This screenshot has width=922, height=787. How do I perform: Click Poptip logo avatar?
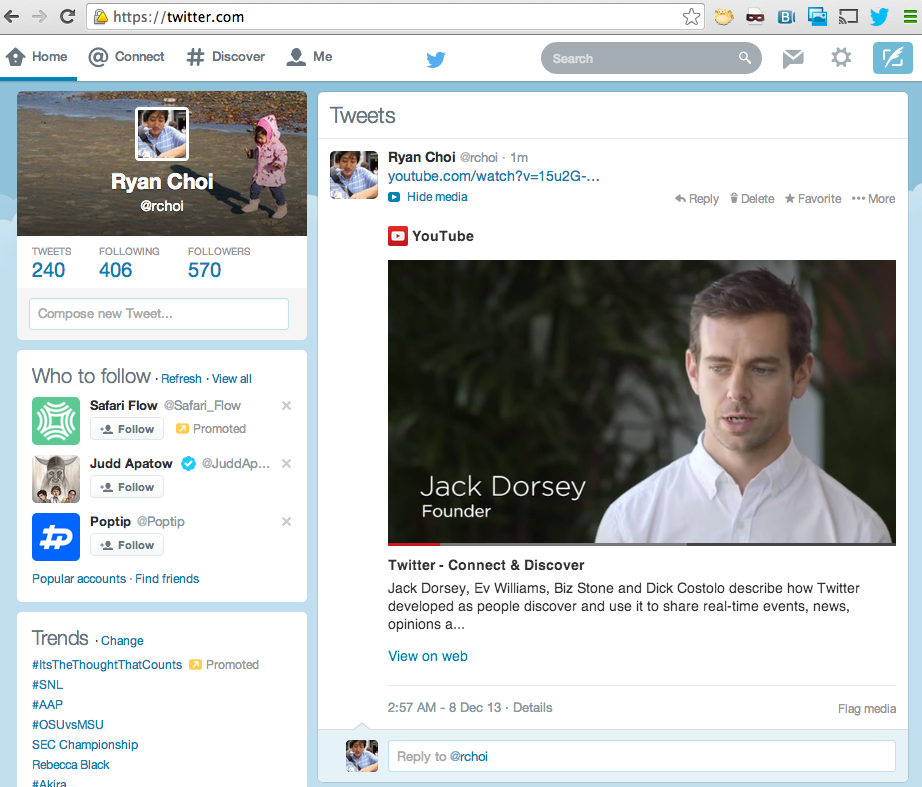[x=56, y=537]
